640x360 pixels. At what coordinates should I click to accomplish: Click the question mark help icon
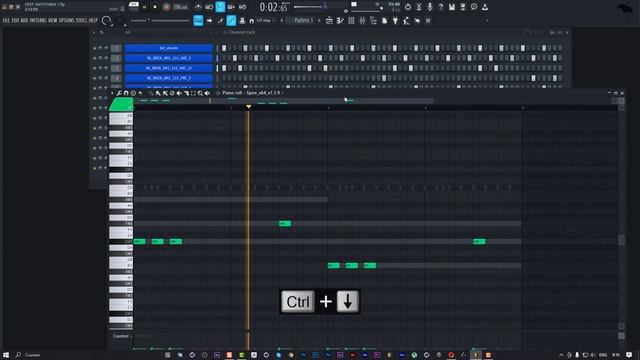tap(441, 7)
